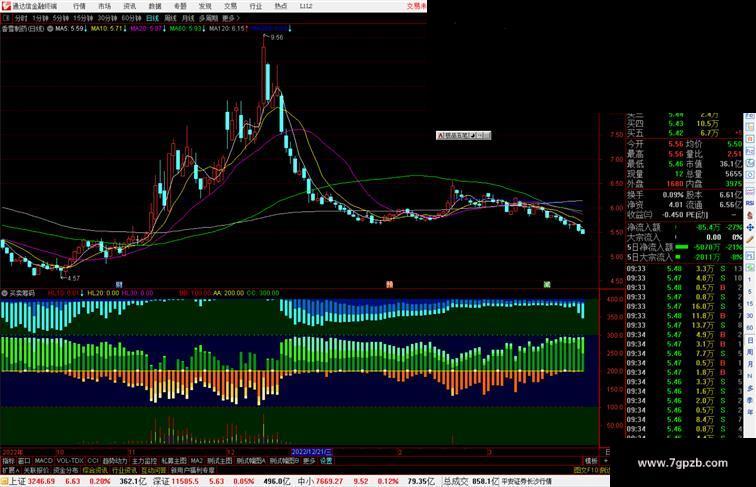756x487 pixels.
Task: Select the MA2 indicator tab
Action: [x=197, y=461]
